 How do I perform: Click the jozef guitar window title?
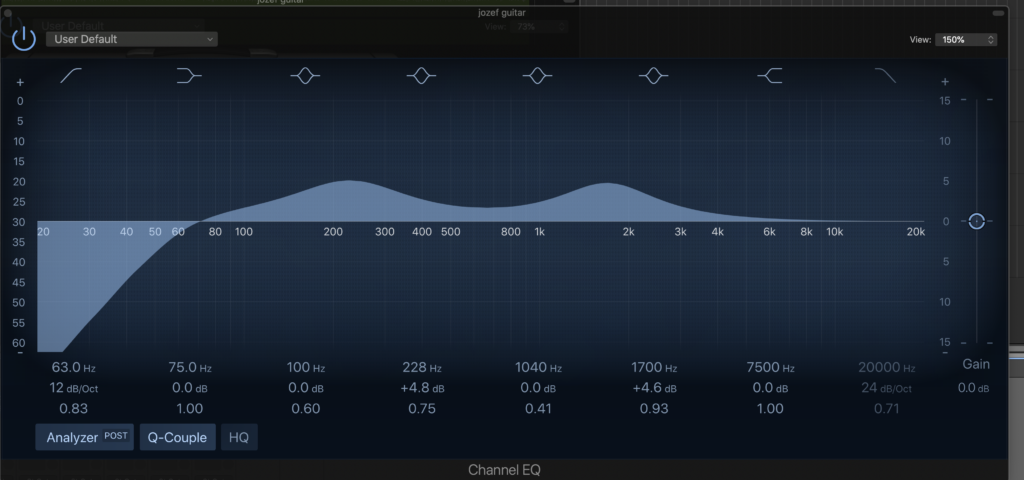(x=502, y=12)
